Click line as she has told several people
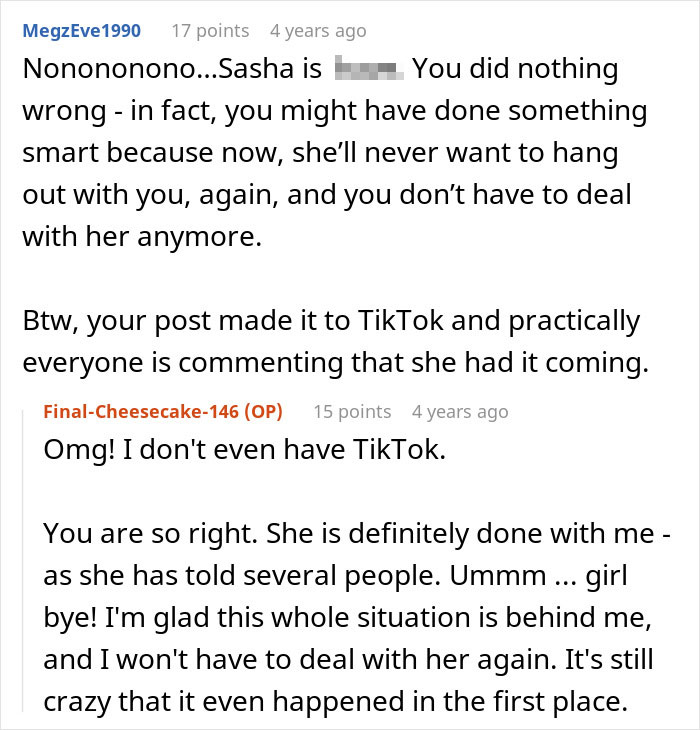 point(335,576)
